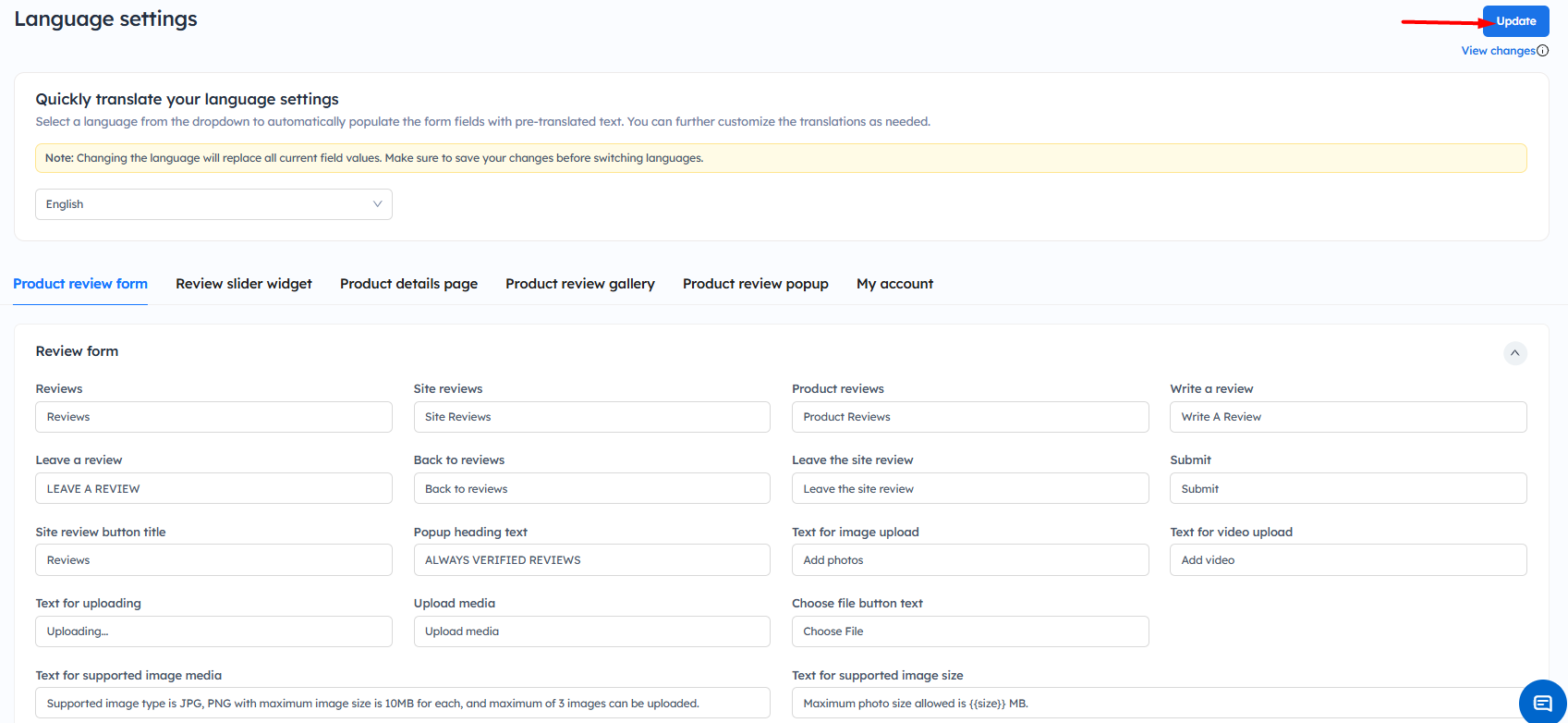Open the Product review gallery tab
Image resolution: width=1568 pixels, height=723 pixels.
[x=579, y=284]
